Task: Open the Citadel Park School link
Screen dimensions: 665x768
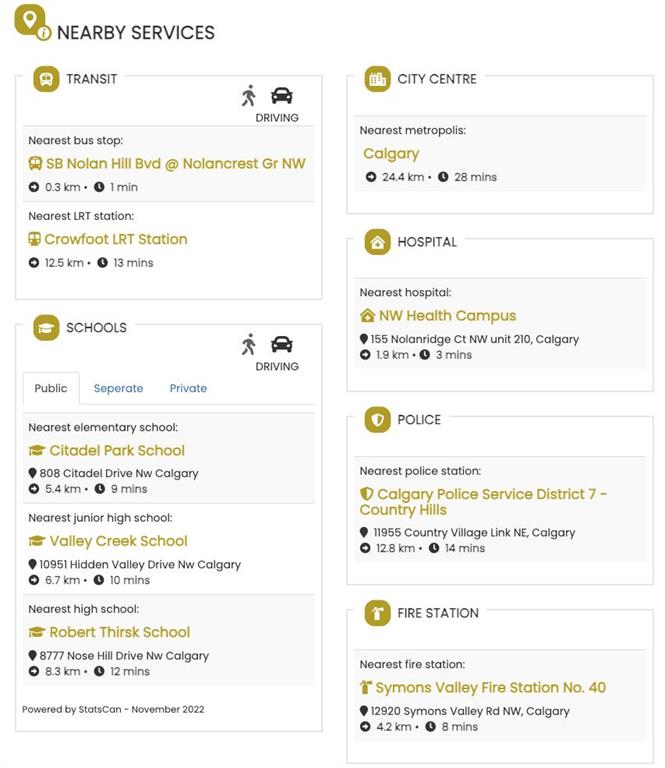Action: click(x=117, y=450)
